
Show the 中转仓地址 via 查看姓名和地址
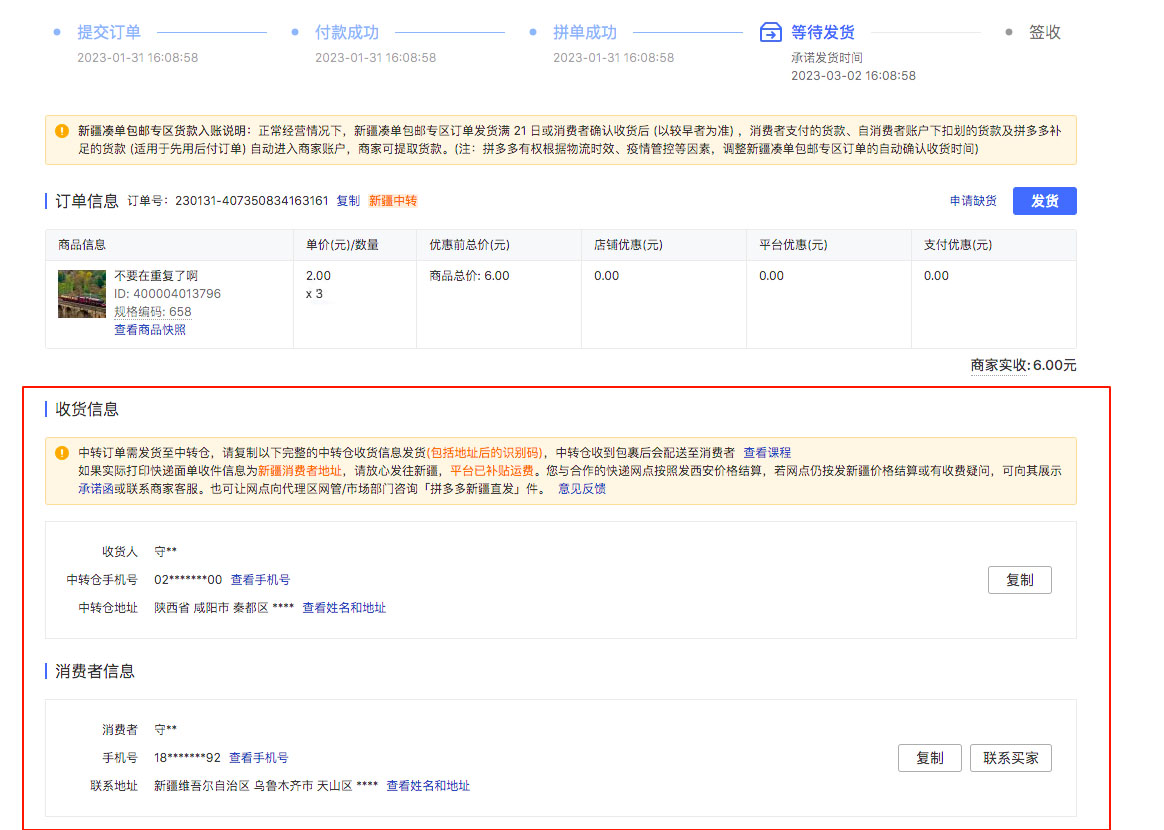[344, 608]
